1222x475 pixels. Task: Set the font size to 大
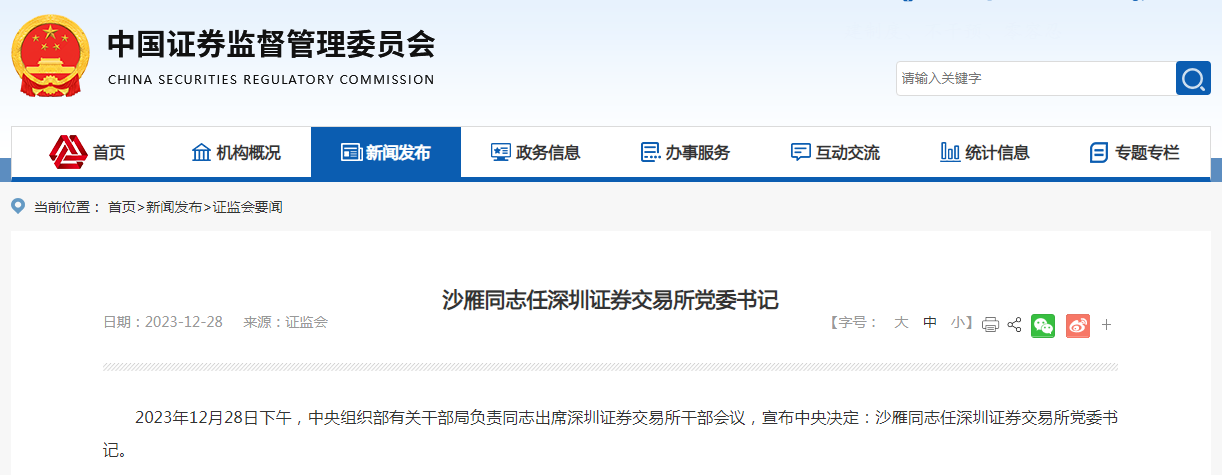click(x=900, y=322)
